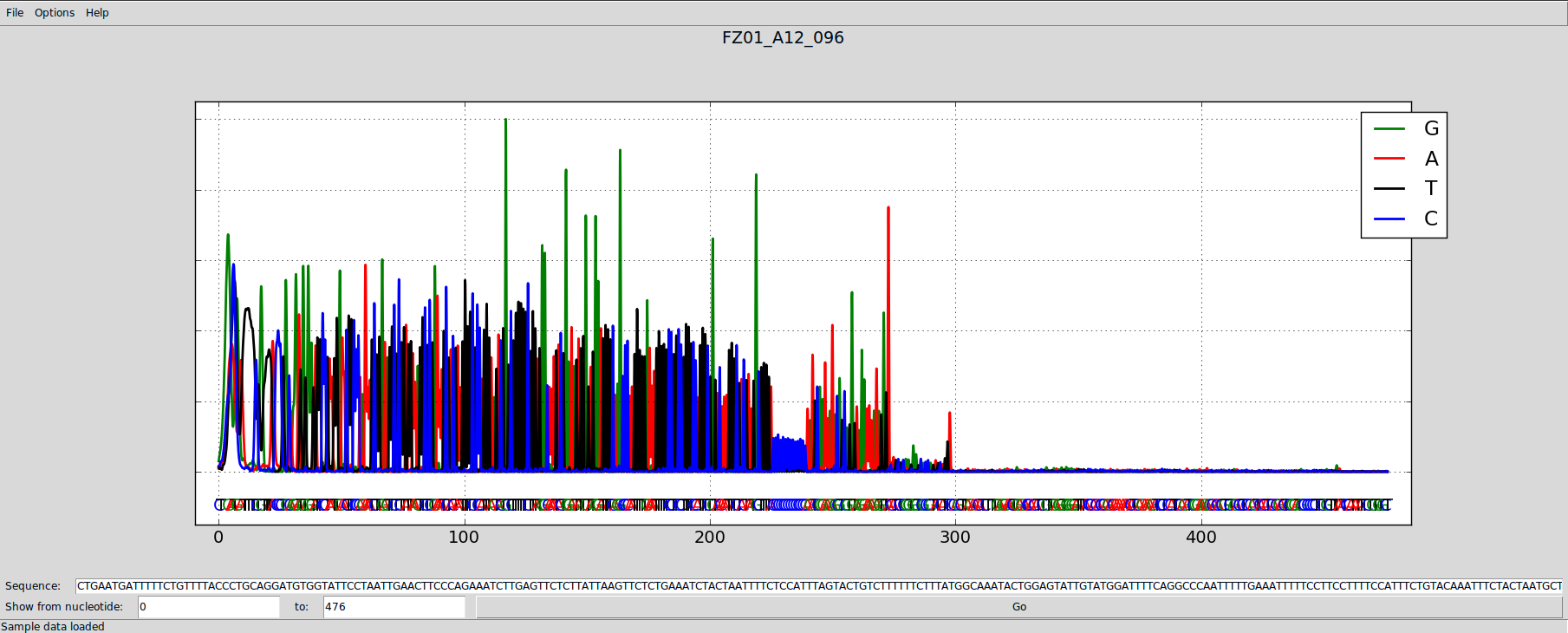Open the Help menu
This screenshot has height=633, width=1568.
[x=97, y=13]
